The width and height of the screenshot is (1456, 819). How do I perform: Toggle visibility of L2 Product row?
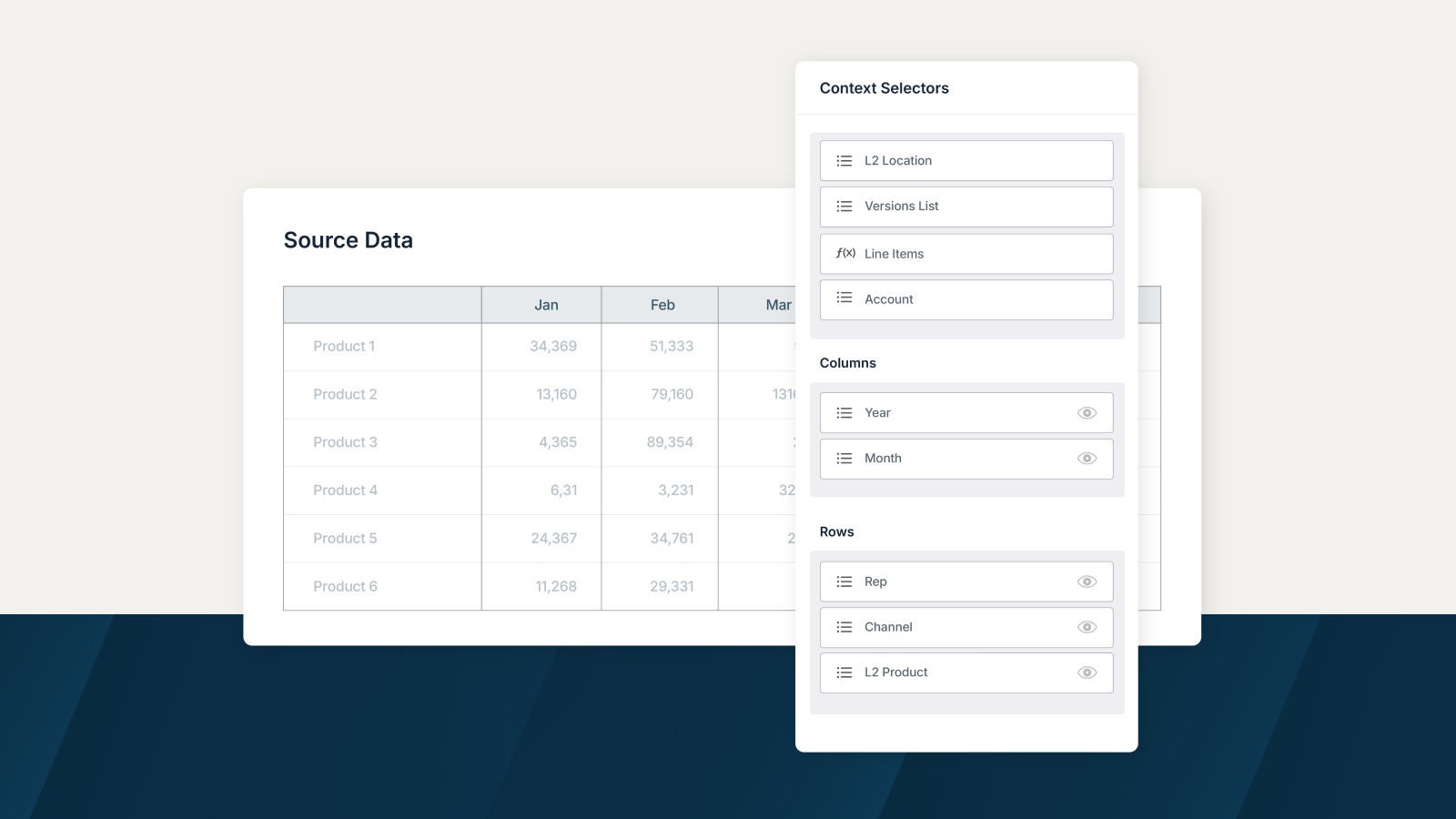click(x=1087, y=672)
